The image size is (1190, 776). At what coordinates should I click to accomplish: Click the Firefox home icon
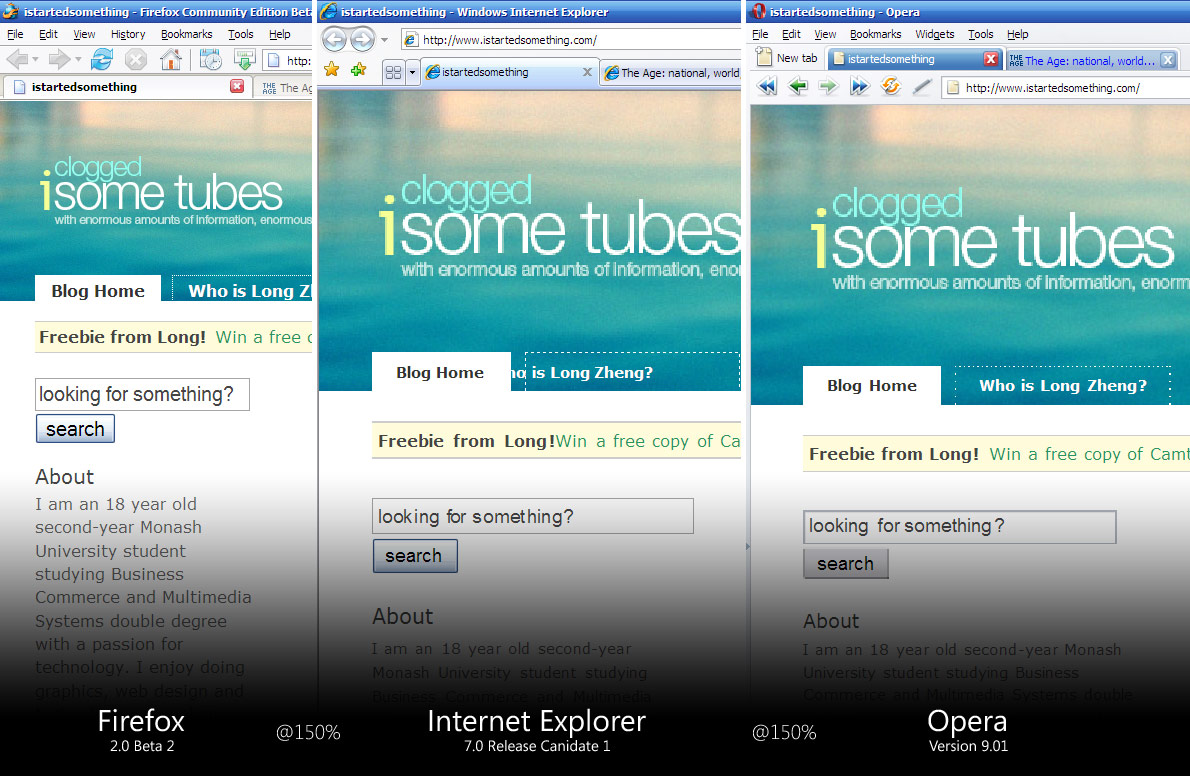tap(171, 60)
